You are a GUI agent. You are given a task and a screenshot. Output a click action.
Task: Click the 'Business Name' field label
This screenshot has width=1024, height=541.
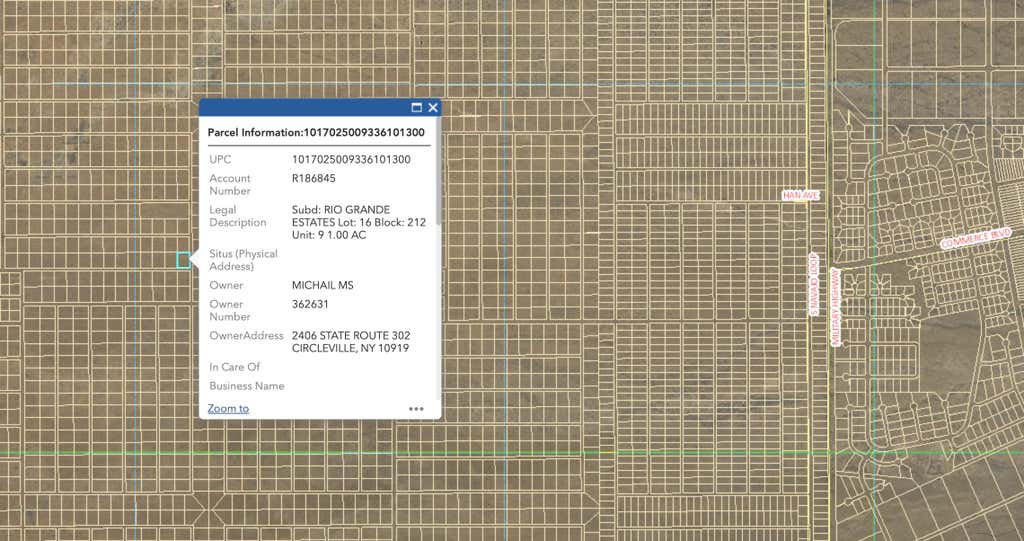pyautogui.click(x=247, y=386)
